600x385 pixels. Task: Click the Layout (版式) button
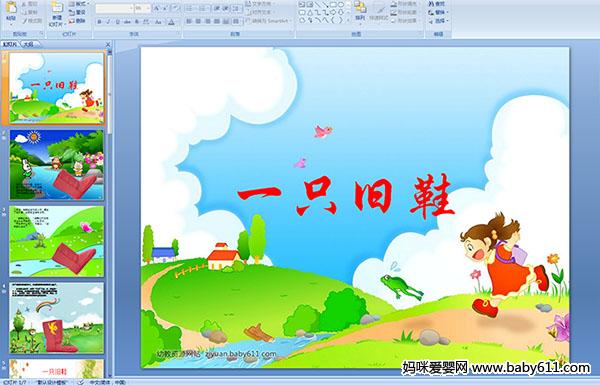[78, 4]
